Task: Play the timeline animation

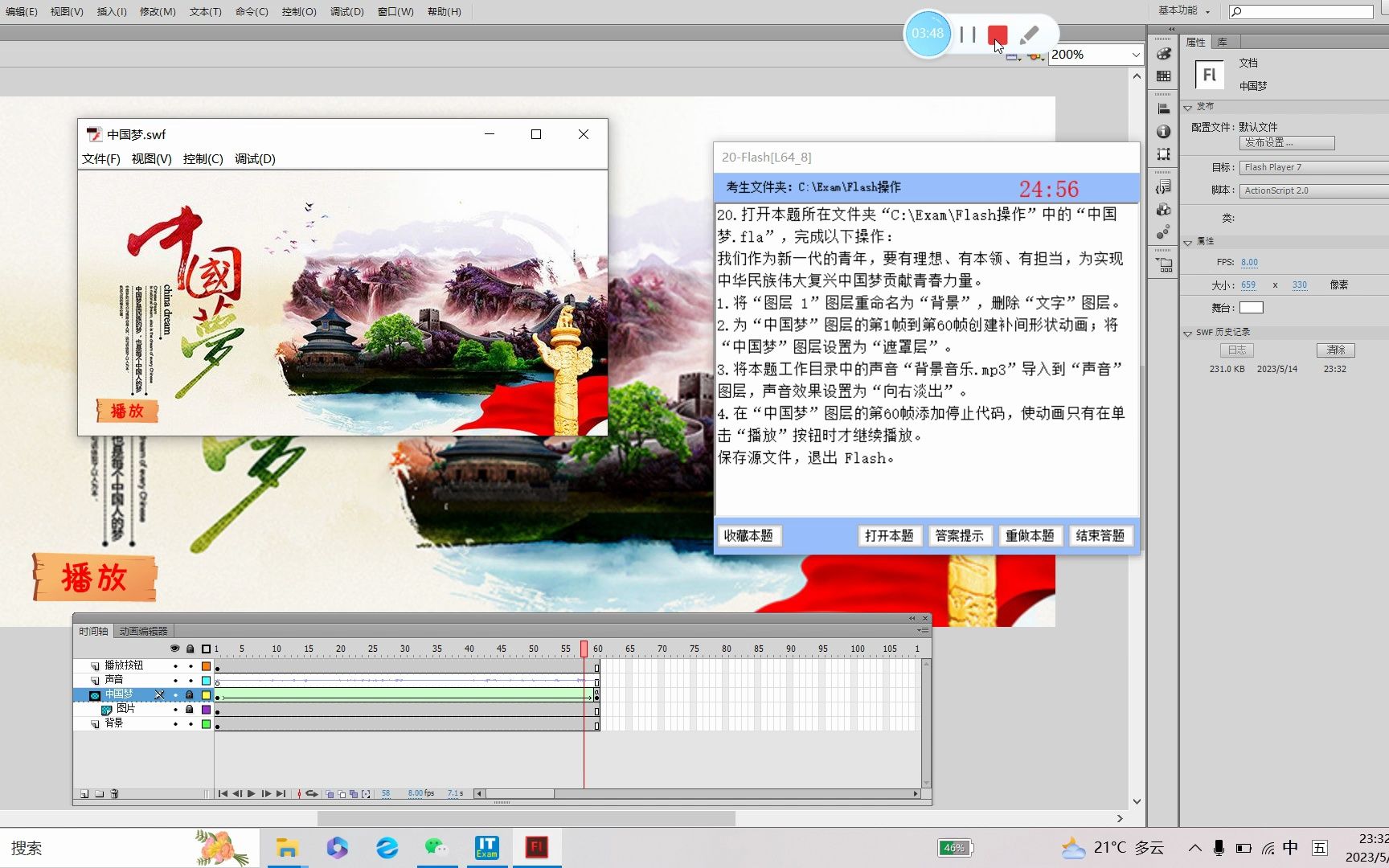Action: point(252,794)
